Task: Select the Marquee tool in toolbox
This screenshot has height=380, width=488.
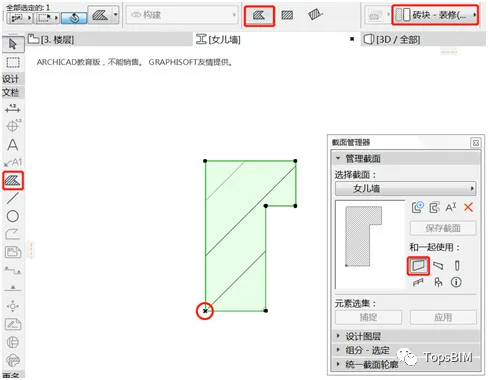Action: pyautogui.click(x=13, y=62)
